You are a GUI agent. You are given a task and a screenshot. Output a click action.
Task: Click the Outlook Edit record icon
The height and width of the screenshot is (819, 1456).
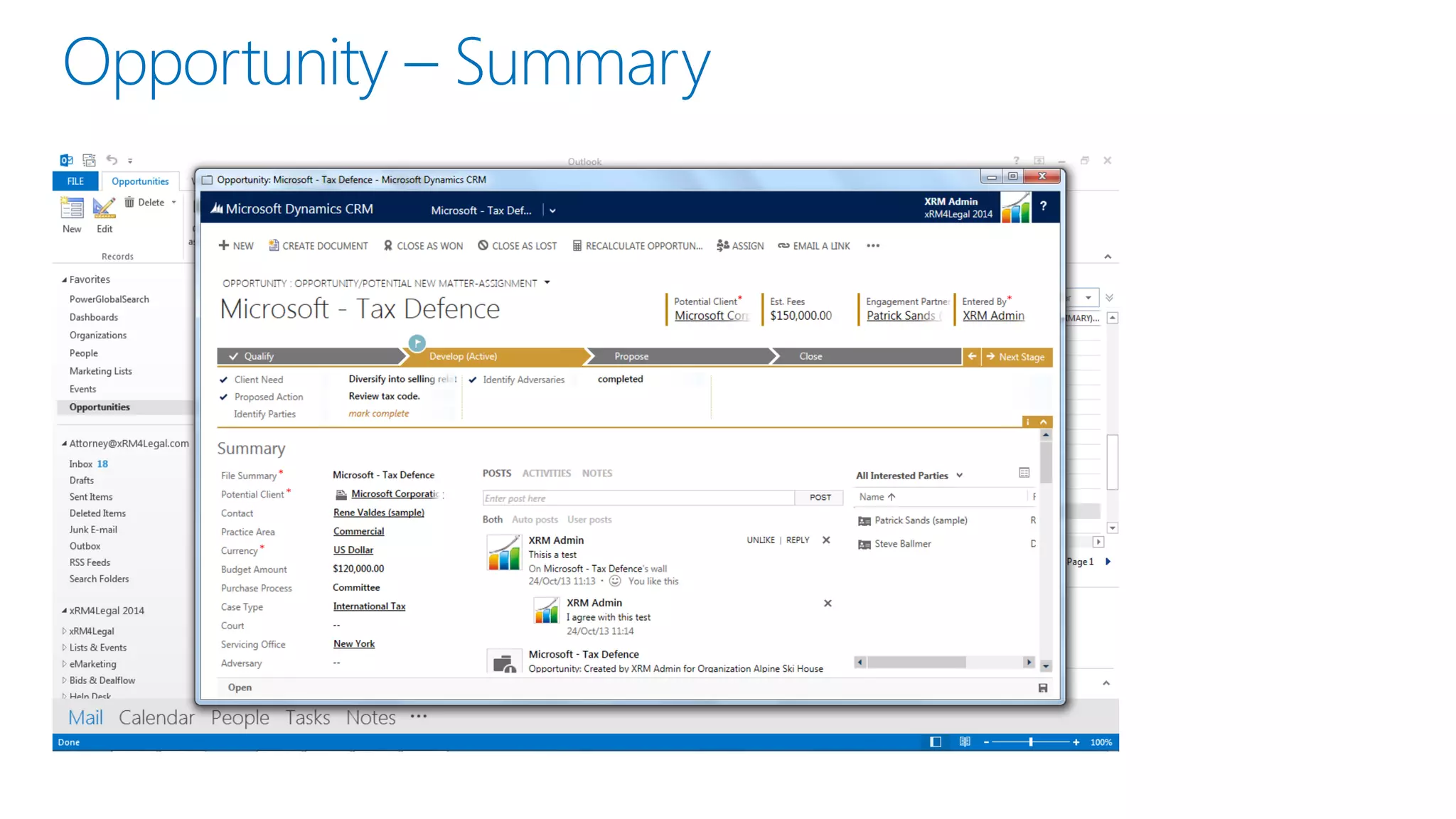pos(105,208)
